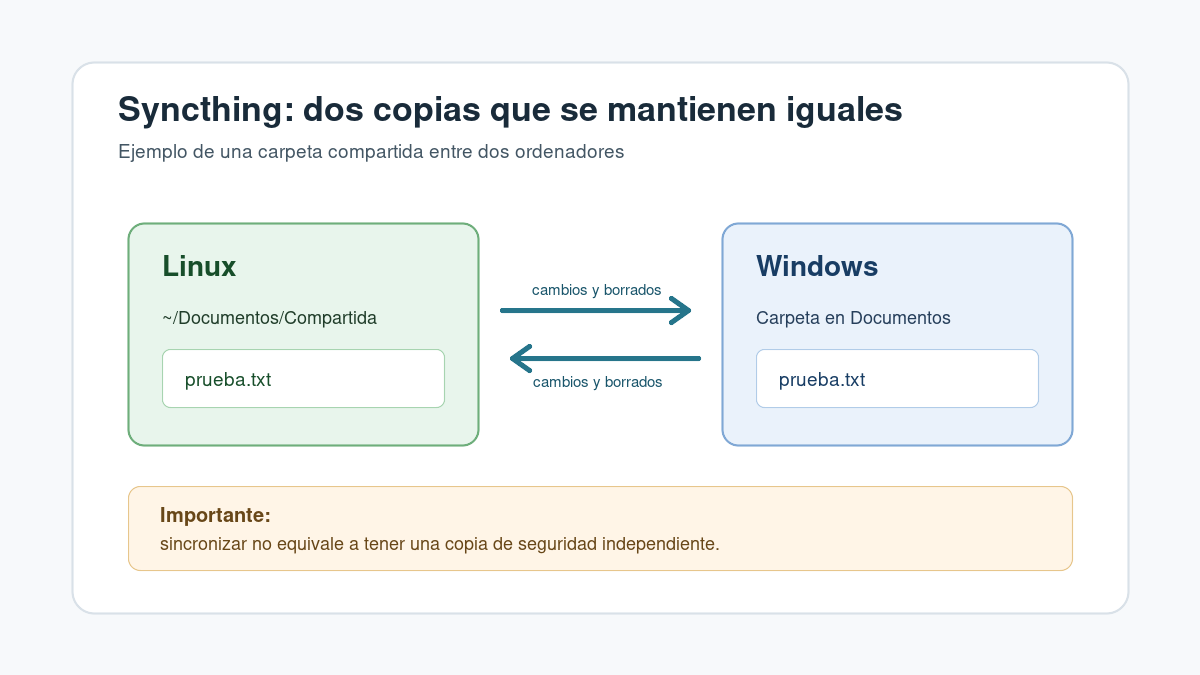
Task: Click the path '~/Documentos/Compartida'
Action: [270, 318]
